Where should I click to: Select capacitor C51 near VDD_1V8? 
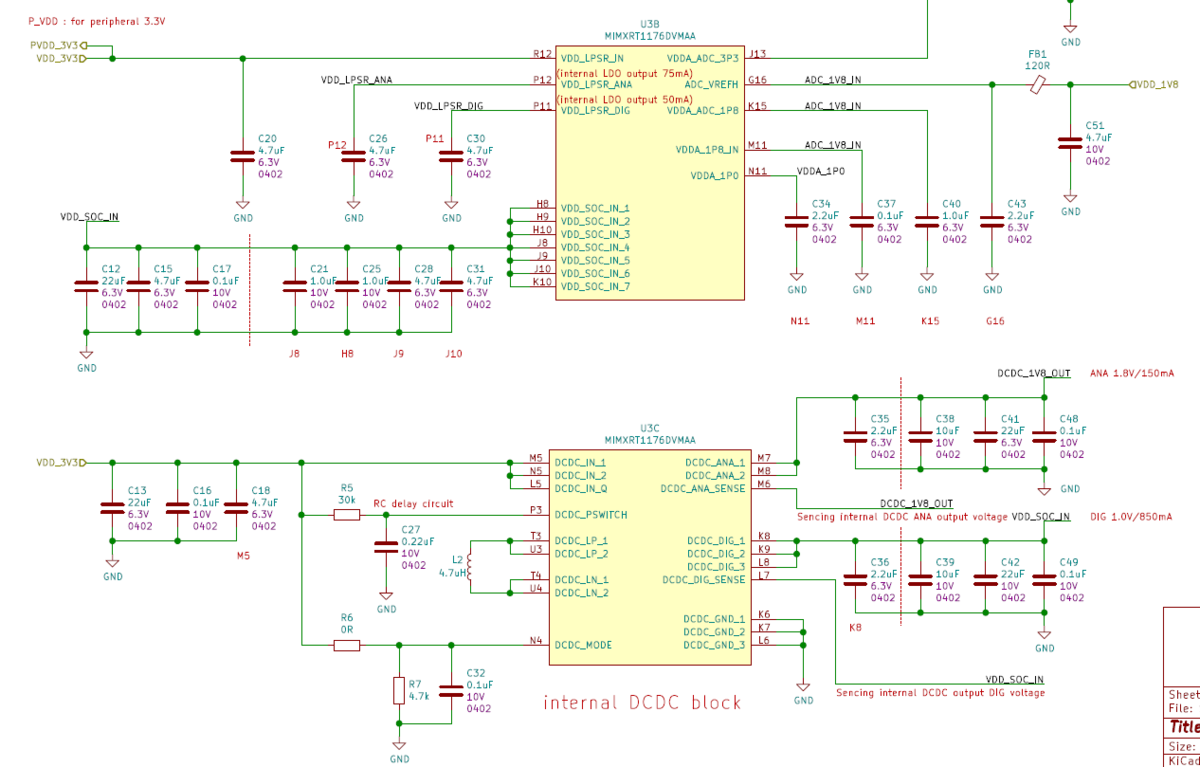coord(1070,145)
